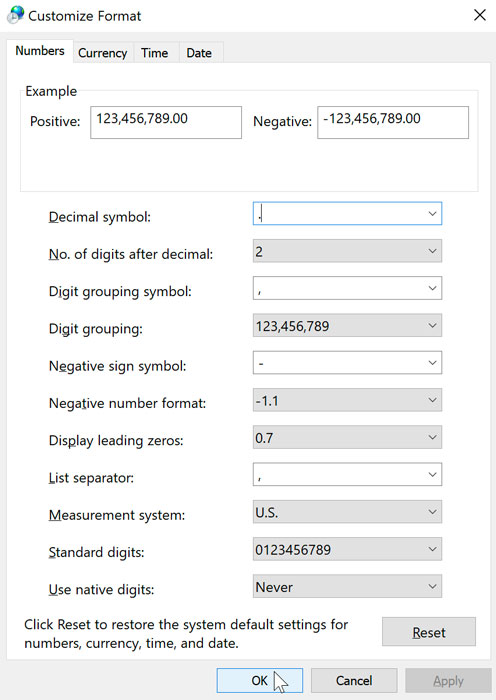This screenshot has height=700, width=496.
Task: Open the Digit grouping dropdown
Action: (347, 325)
